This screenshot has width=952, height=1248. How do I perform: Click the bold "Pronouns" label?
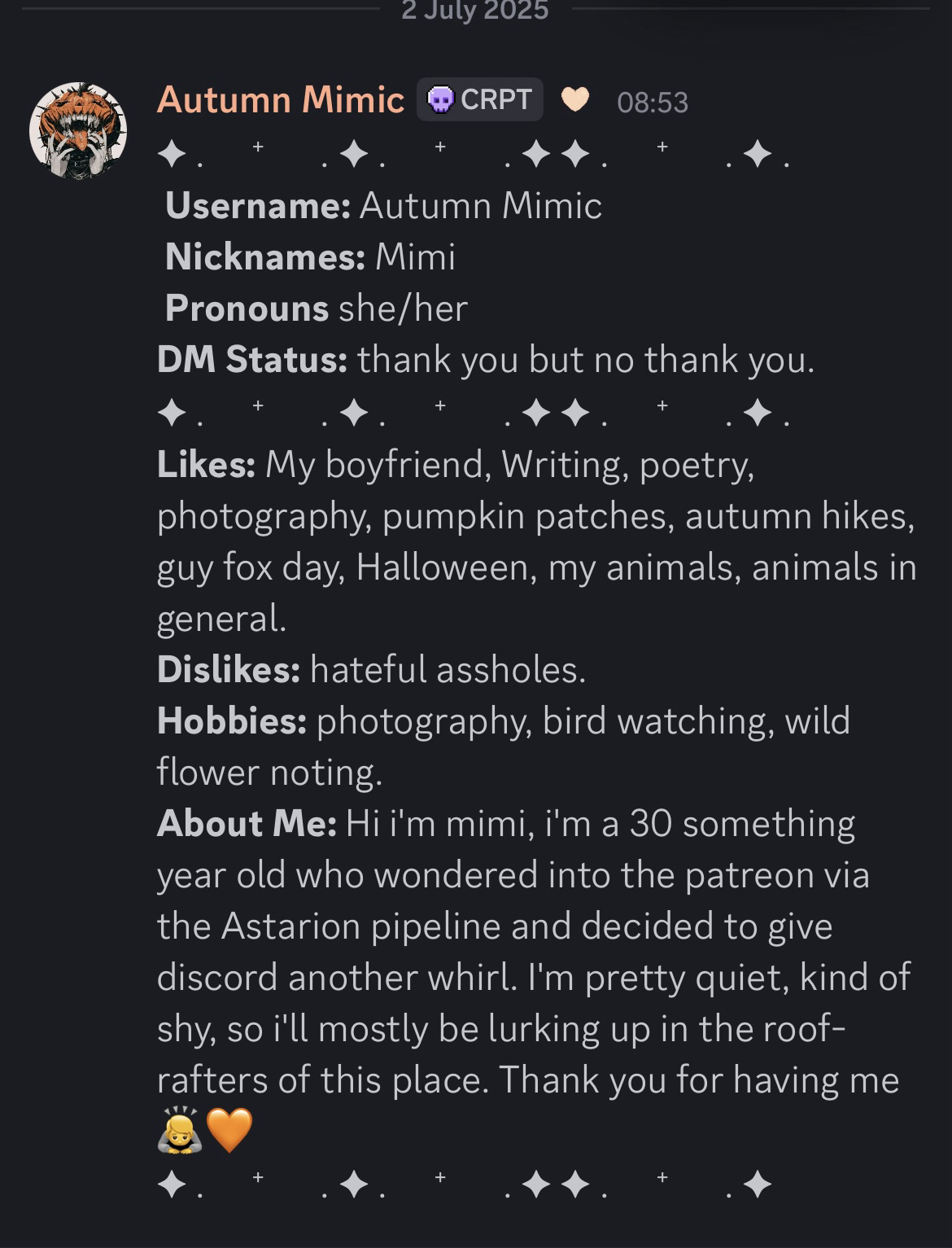pyautogui.click(x=247, y=309)
